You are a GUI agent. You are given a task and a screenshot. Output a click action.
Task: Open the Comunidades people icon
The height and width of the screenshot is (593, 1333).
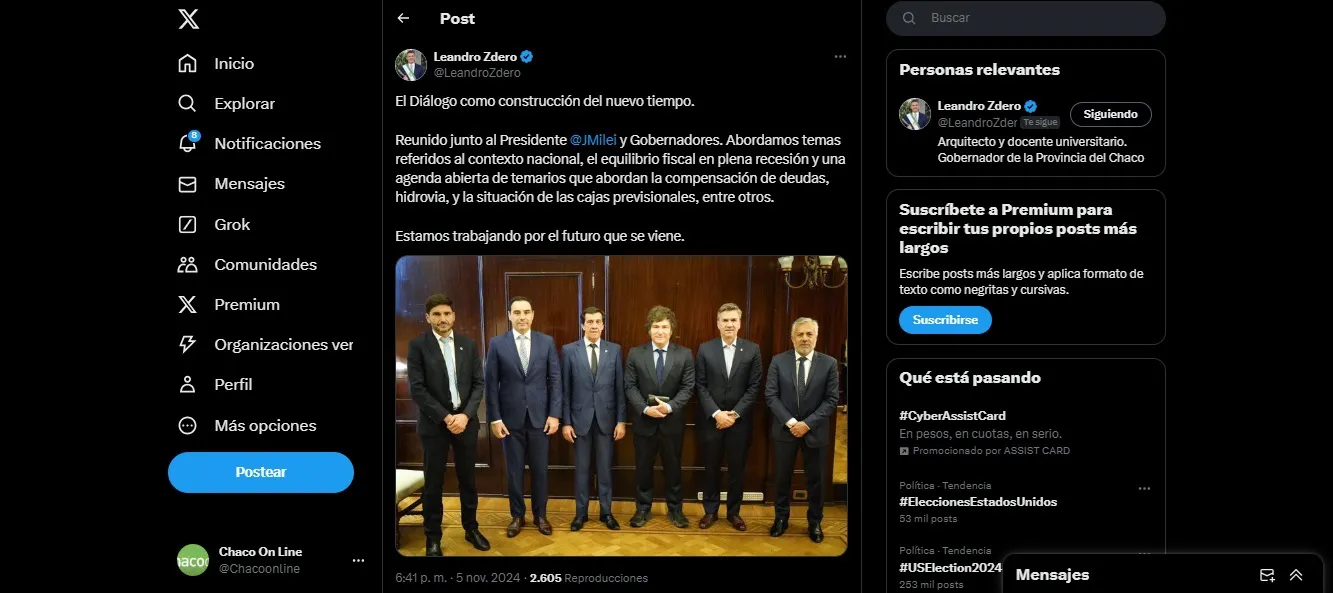(x=187, y=264)
